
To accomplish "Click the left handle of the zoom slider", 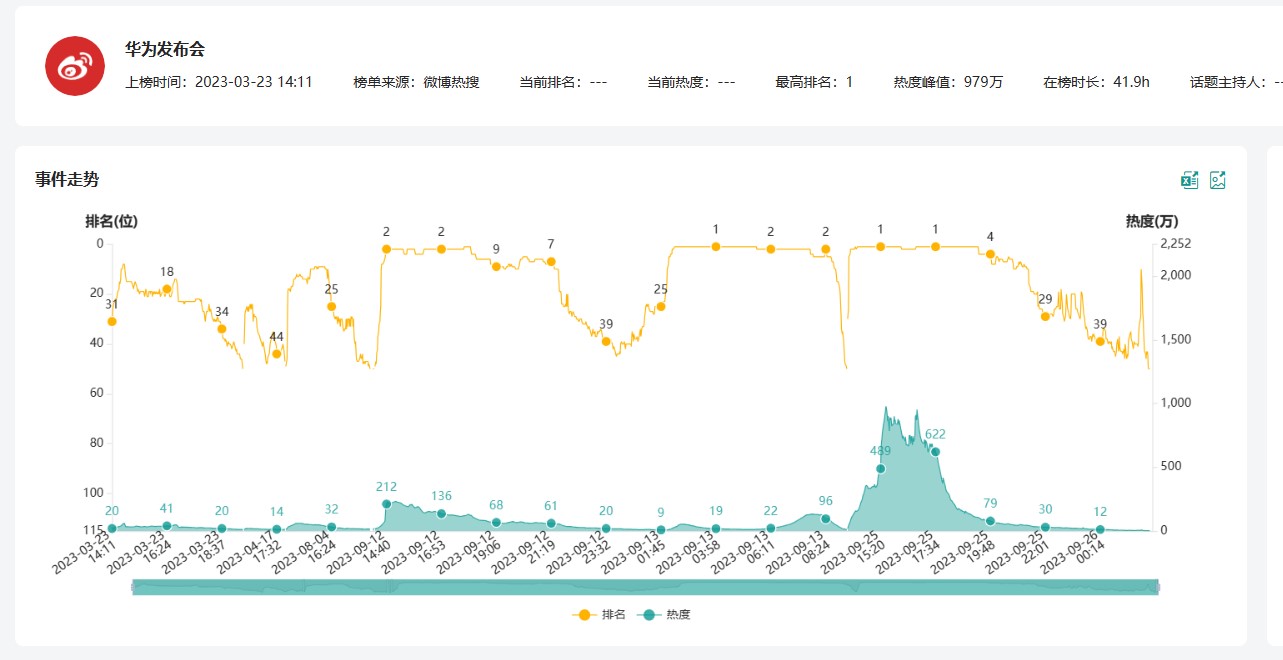I will (x=133, y=588).
